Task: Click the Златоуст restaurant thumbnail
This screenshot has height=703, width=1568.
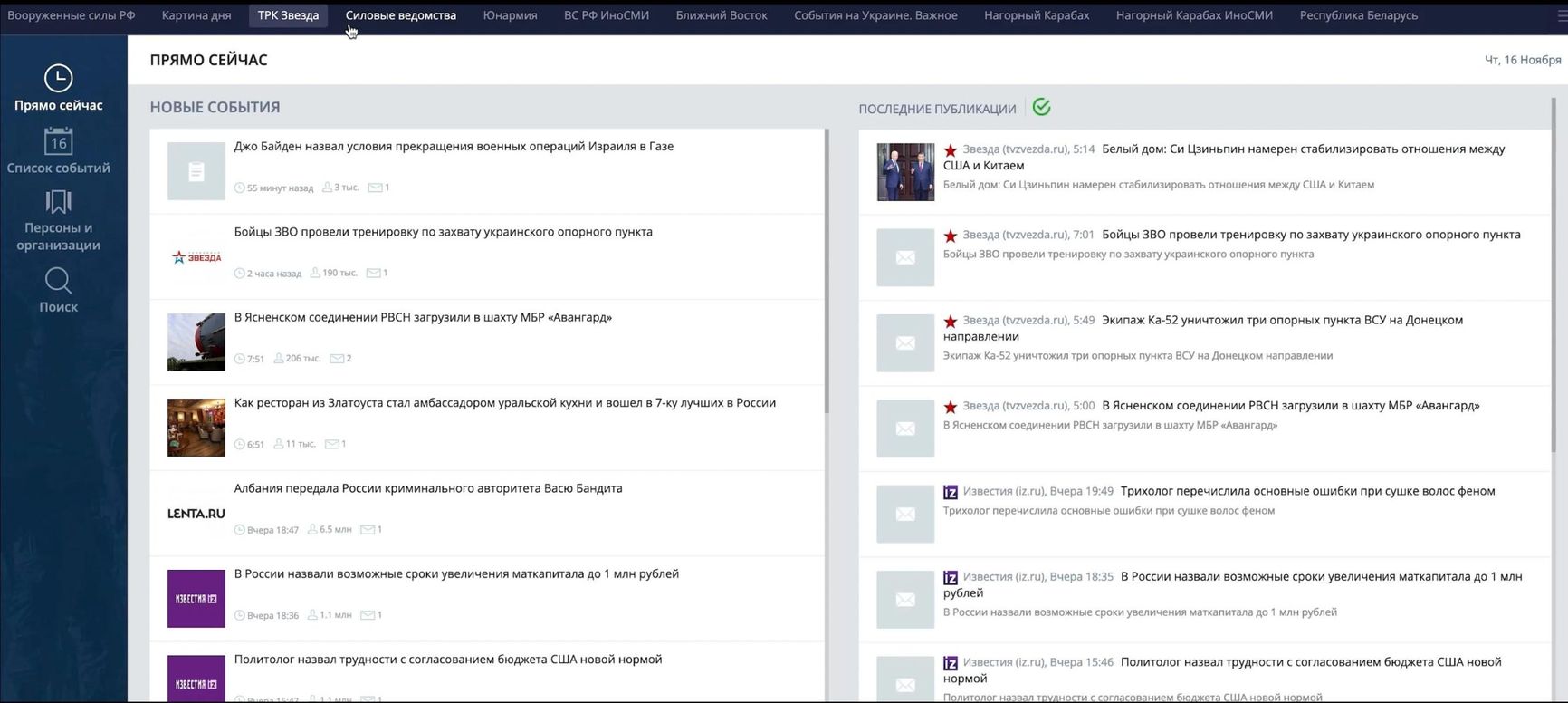Action: pos(196,428)
